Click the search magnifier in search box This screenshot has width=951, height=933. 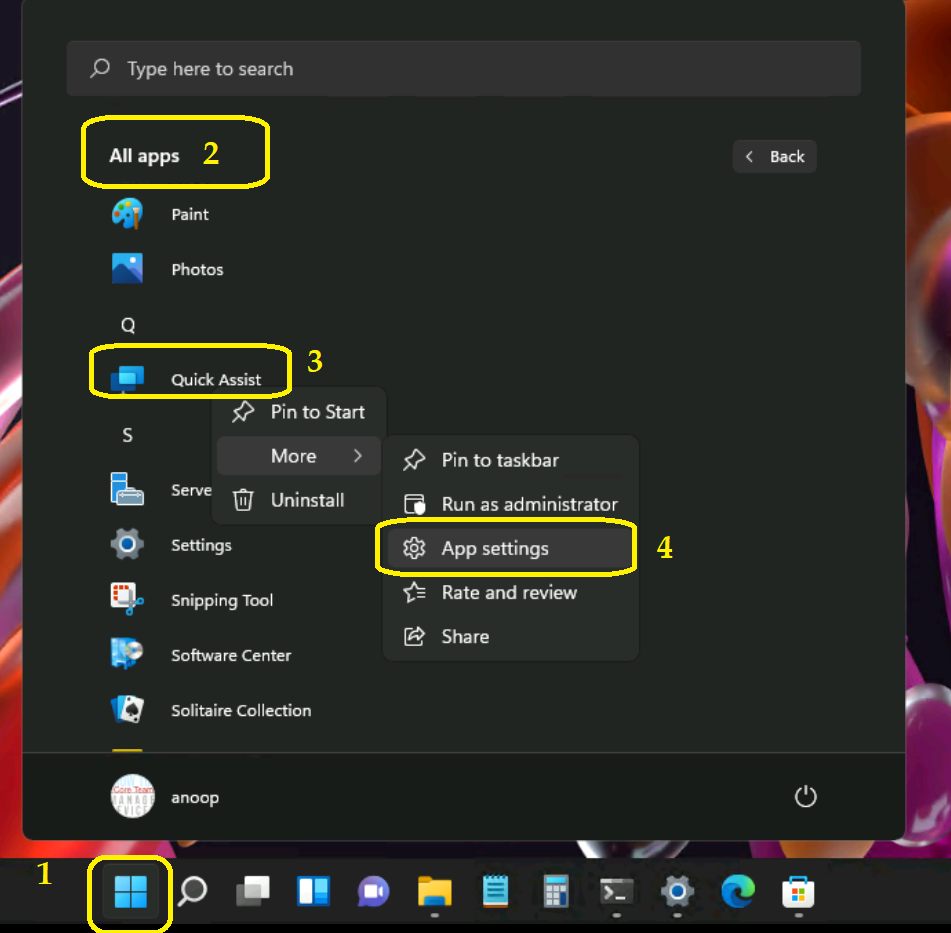pos(100,68)
